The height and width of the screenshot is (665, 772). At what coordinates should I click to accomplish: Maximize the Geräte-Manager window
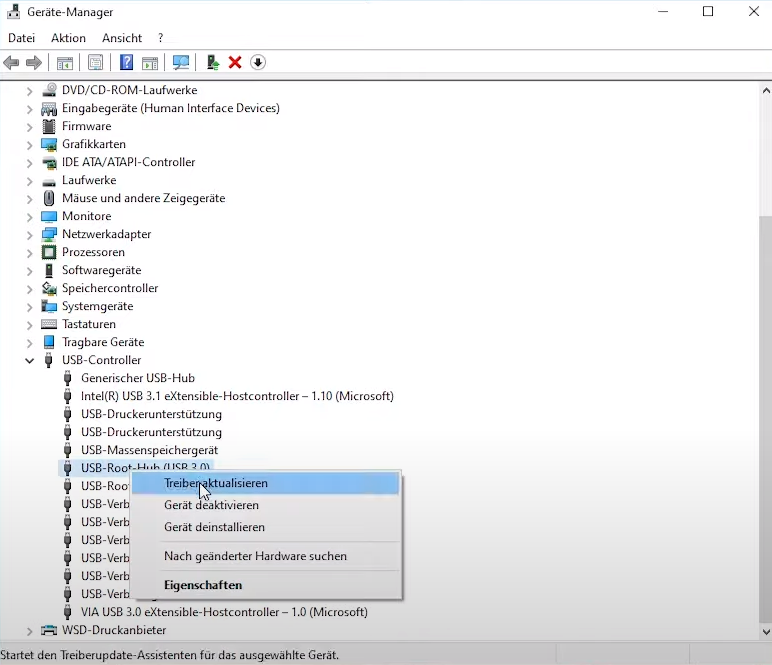coord(708,11)
